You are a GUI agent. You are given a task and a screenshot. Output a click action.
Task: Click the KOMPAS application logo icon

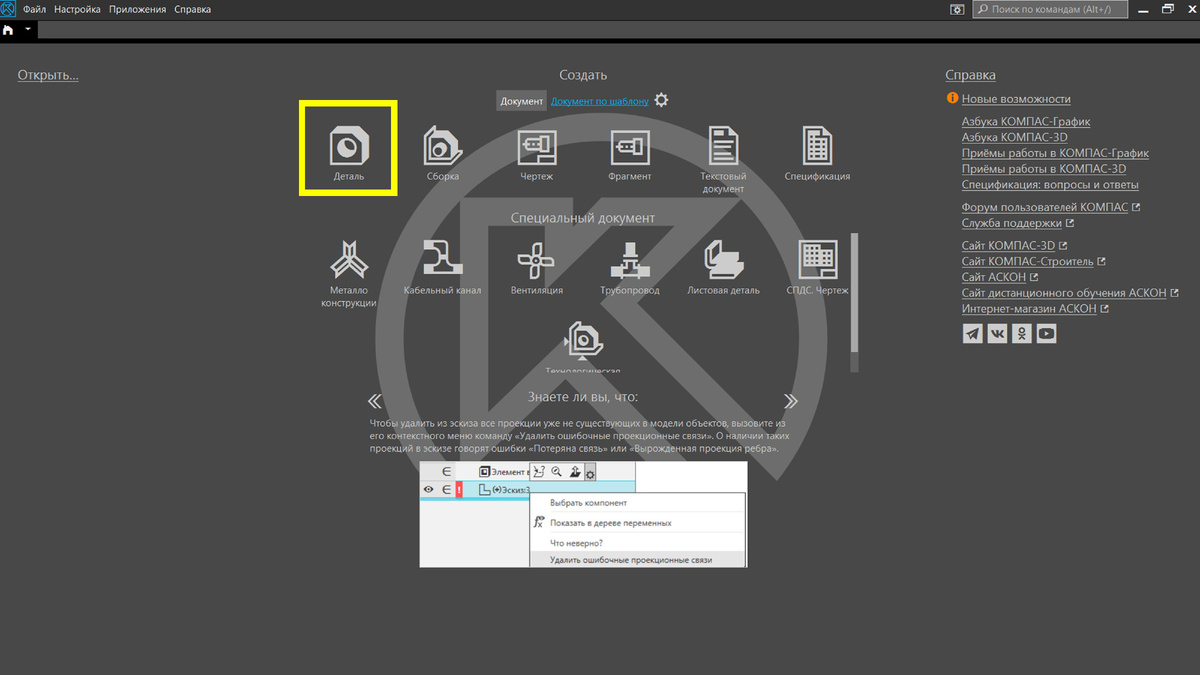pyautogui.click(x=8, y=9)
